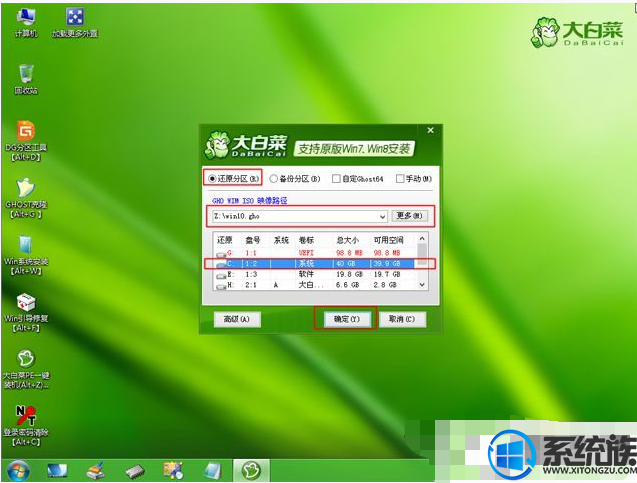Click the E: drive icon in list
This screenshot has height=483, width=637.
tap(222, 275)
